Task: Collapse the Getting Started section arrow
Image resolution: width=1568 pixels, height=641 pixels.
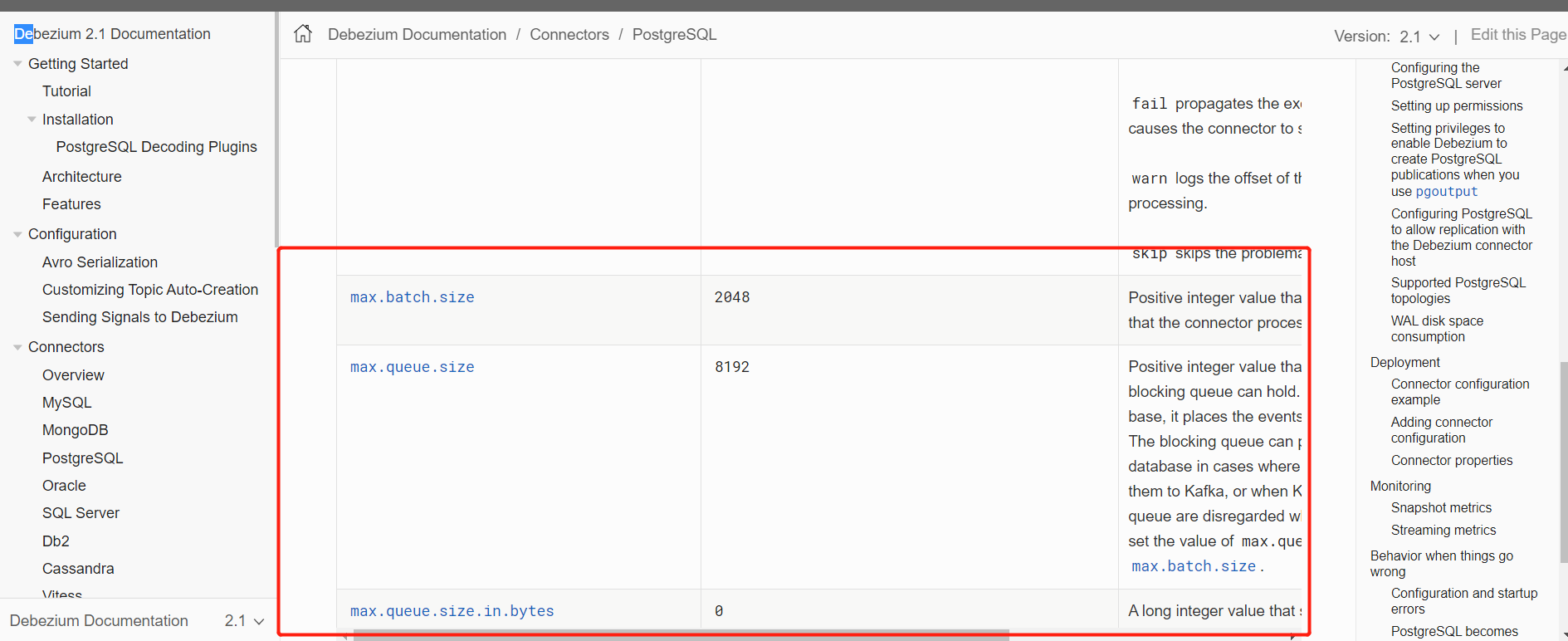Action: 17,64
